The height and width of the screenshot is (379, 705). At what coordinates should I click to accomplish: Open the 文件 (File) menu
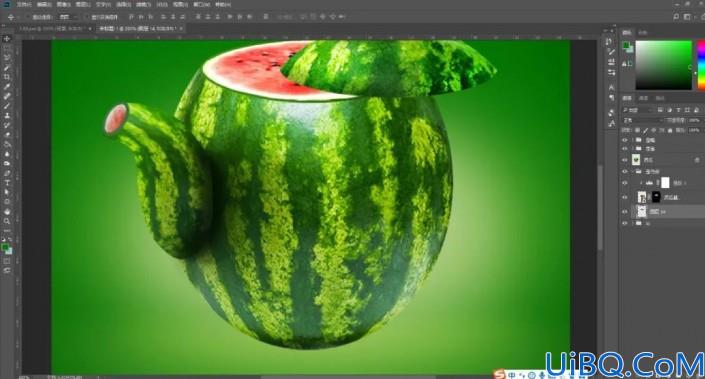coord(24,4)
